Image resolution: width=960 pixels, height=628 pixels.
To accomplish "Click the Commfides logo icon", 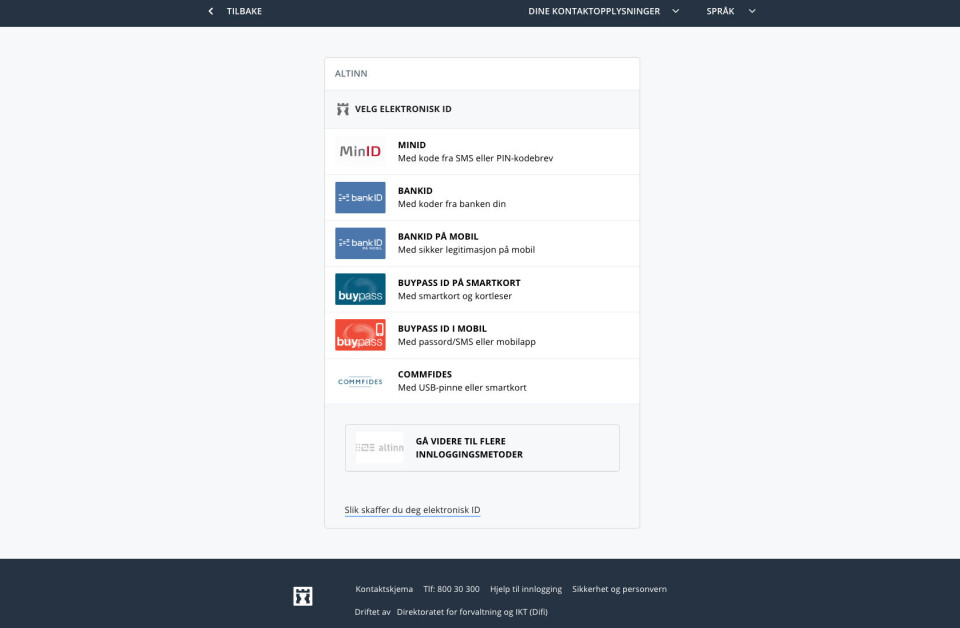I will [360, 381].
